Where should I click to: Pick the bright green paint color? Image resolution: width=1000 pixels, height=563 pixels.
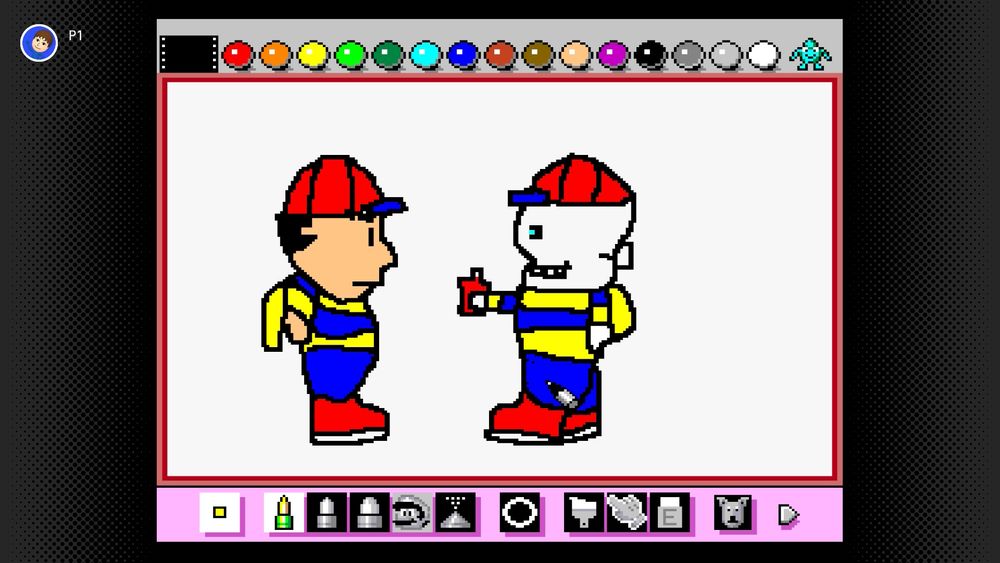pos(351,55)
